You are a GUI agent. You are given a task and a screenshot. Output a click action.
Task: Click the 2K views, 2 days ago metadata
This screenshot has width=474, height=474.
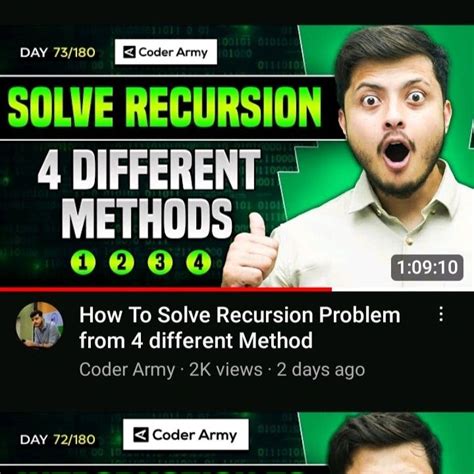tap(277, 370)
